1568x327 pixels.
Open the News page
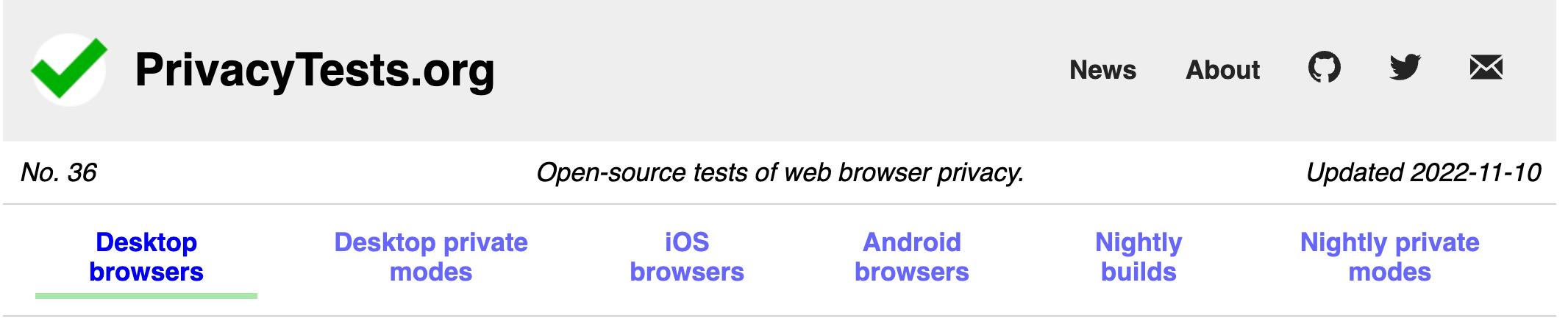(x=1102, y=70)
